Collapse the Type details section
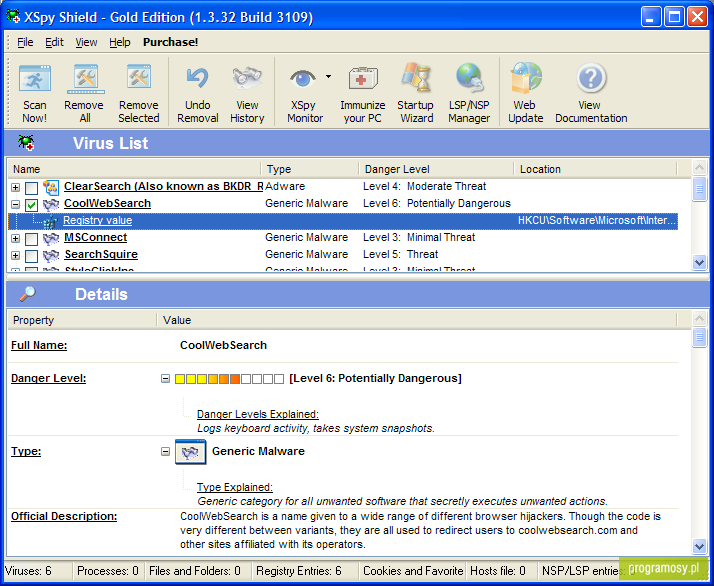The width and height of the screenshot is (714, 586). click(165, 451)
